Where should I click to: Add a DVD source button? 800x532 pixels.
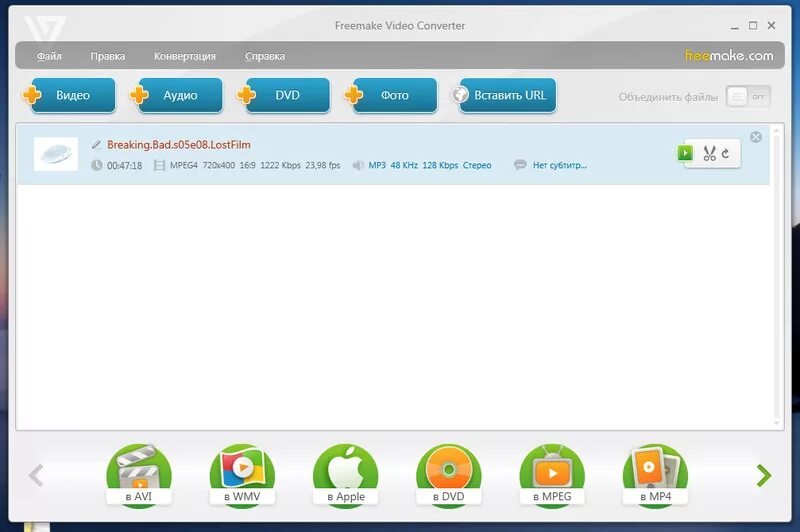(284, 95)
